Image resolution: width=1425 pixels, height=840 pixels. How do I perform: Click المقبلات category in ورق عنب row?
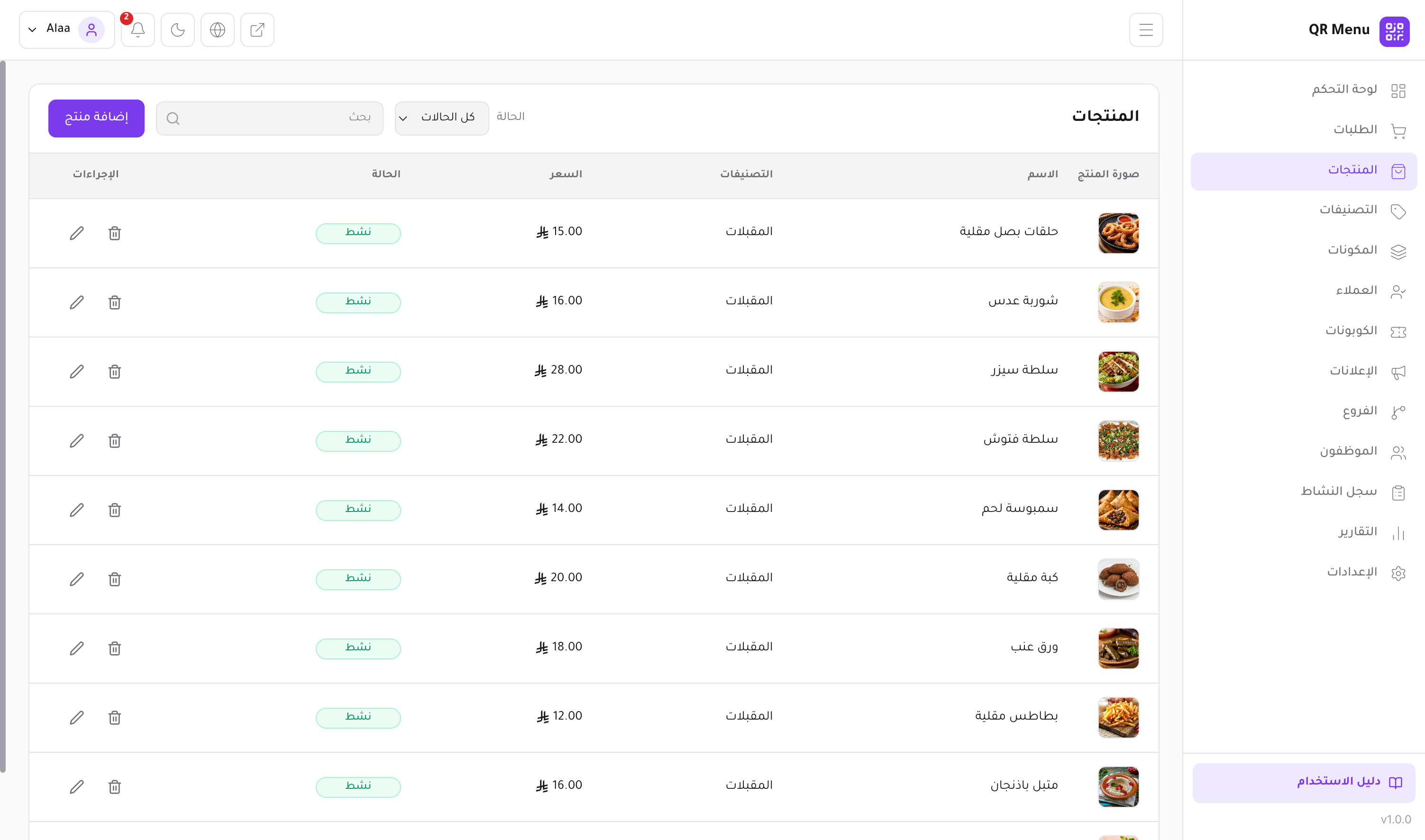[x=749, y=647]
